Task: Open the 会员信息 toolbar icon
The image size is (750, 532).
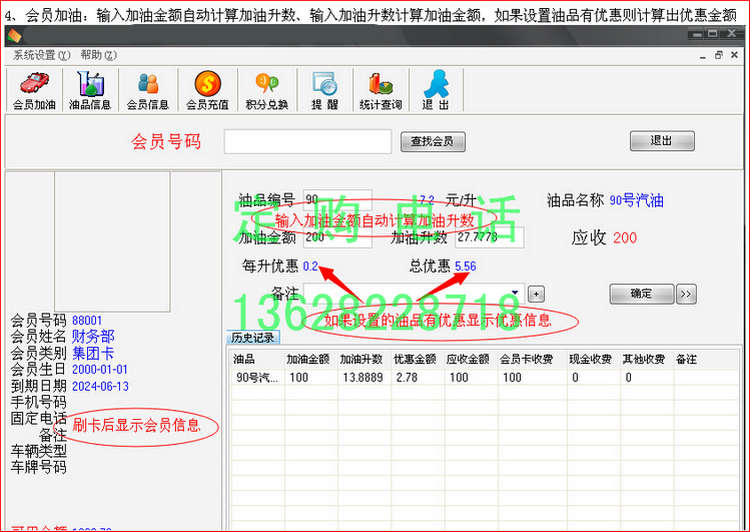Action: coord(148,90)
